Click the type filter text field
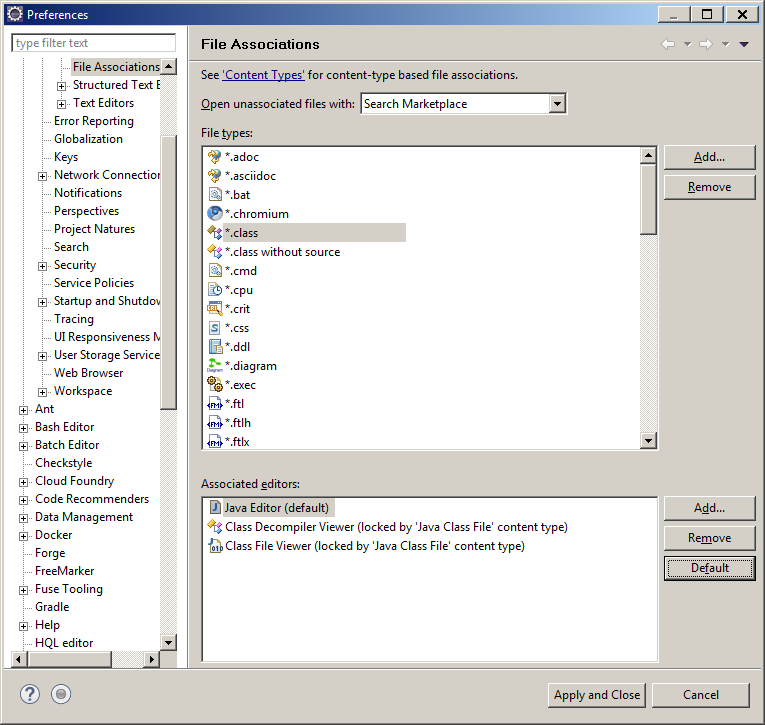The image size is (765, 725). pyautogui.click(x=93, y=43)
